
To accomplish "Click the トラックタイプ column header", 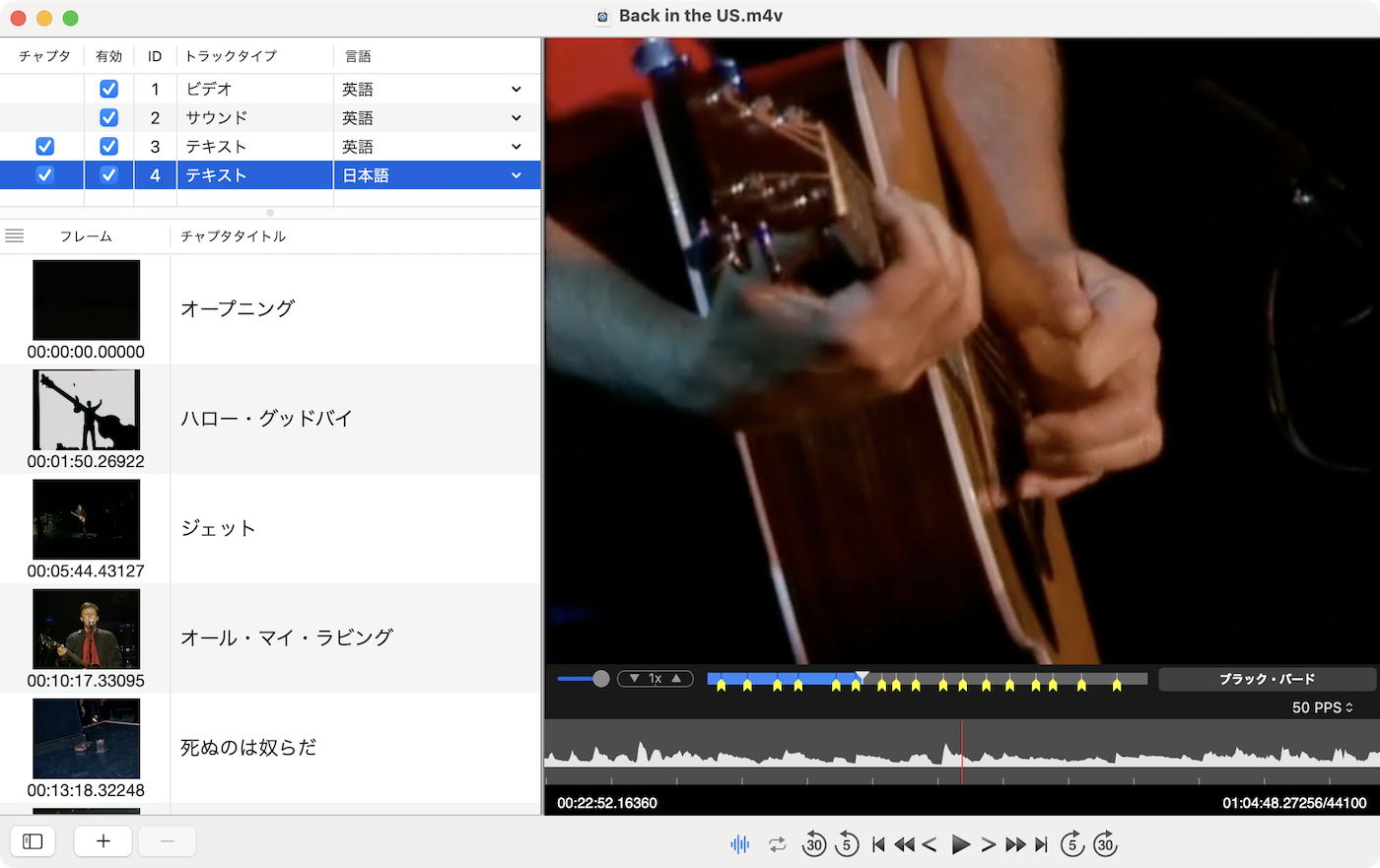I will coord(231,56).
